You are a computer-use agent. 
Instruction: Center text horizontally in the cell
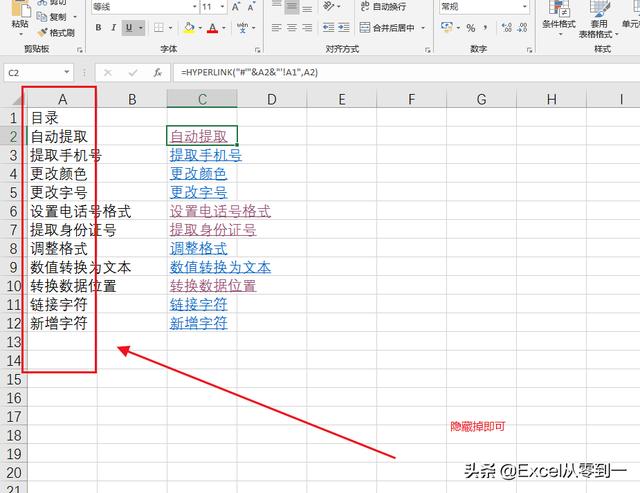pos(292,28)
